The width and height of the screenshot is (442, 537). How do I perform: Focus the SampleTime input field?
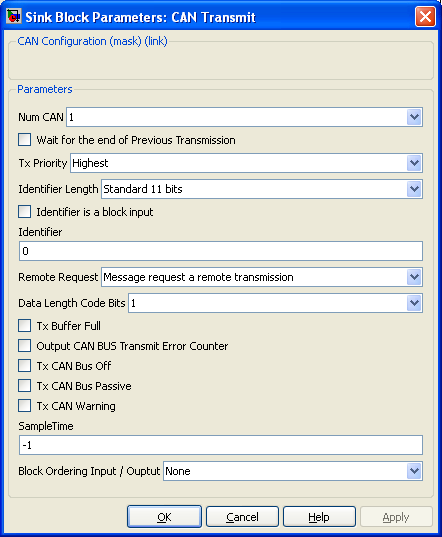click(221, 445)
